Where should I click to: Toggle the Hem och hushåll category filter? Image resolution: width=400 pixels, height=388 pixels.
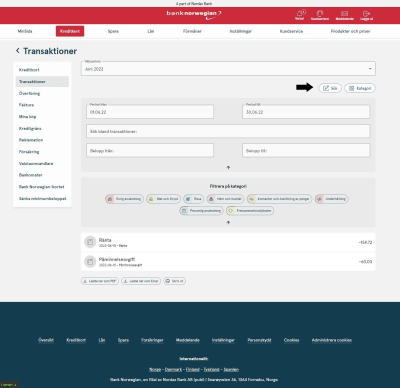coord(225,199)
